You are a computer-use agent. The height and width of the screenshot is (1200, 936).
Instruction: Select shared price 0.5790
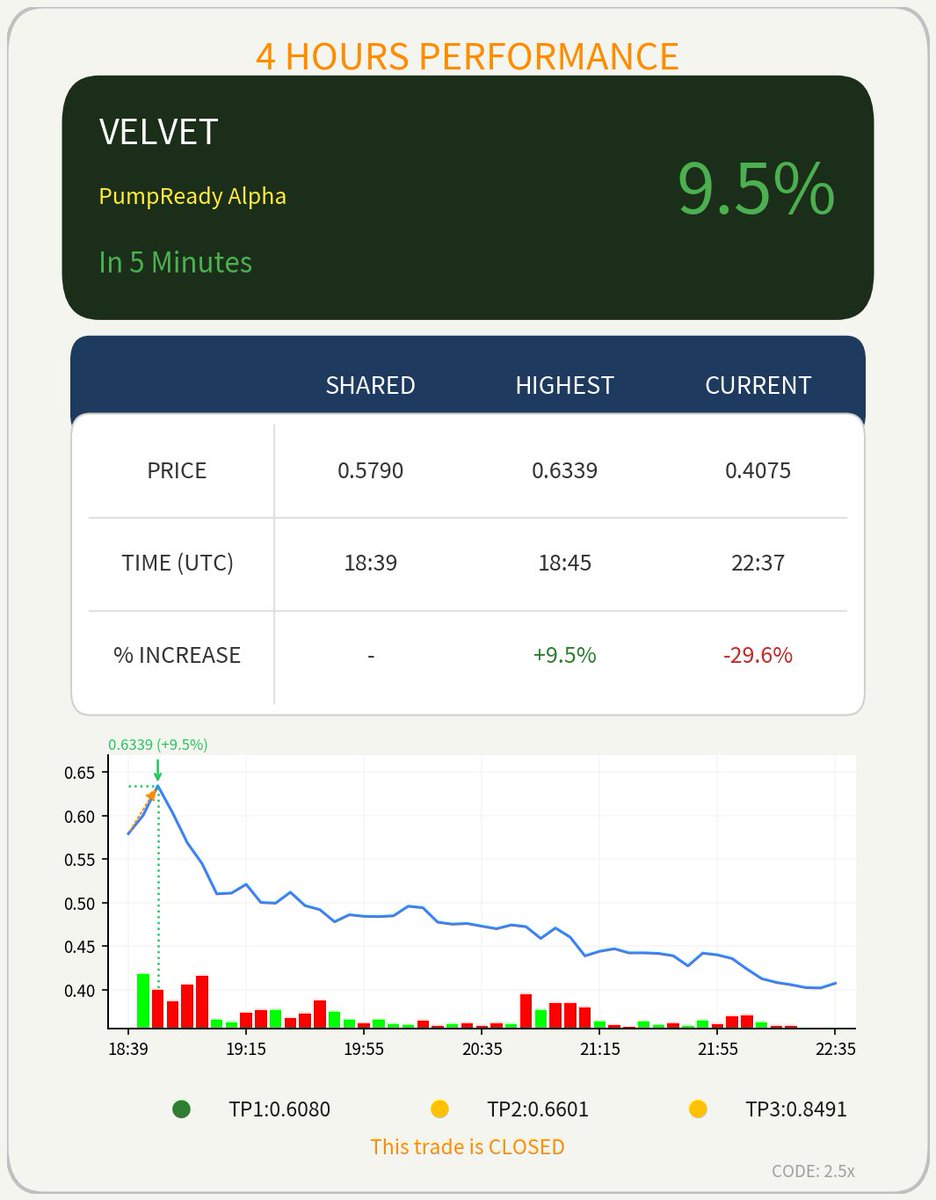coord(370,470)
